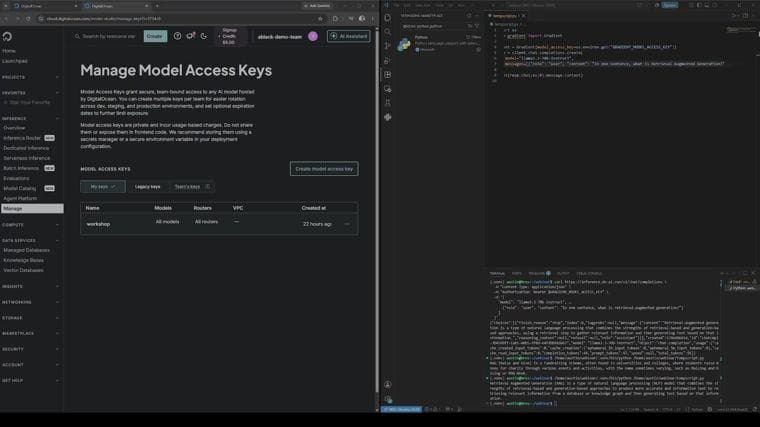760x427 pixels.
Task: Open the actions menu for the workshop key
Action: 347,224
